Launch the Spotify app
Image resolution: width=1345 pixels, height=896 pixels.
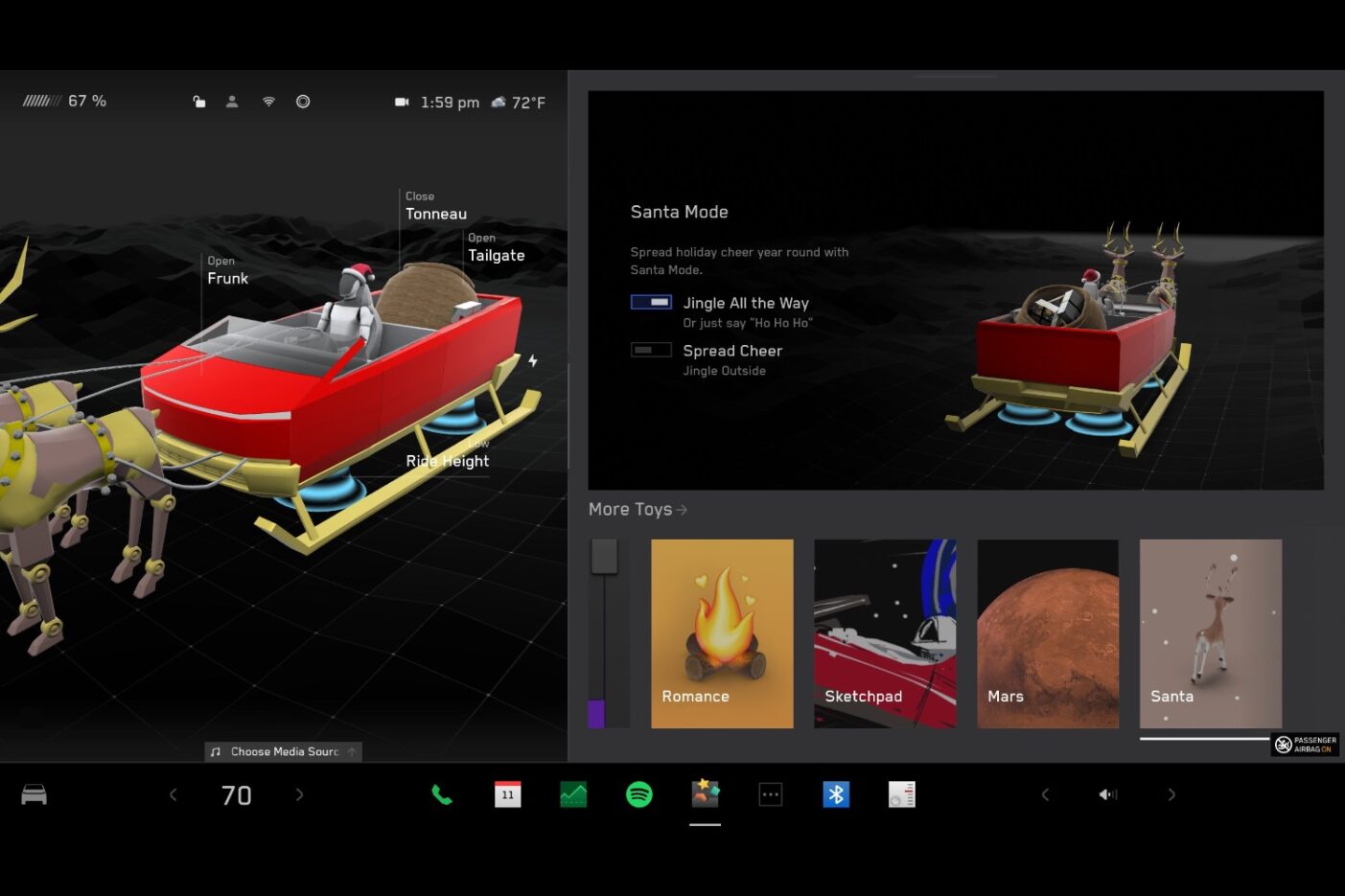point(638,794)
